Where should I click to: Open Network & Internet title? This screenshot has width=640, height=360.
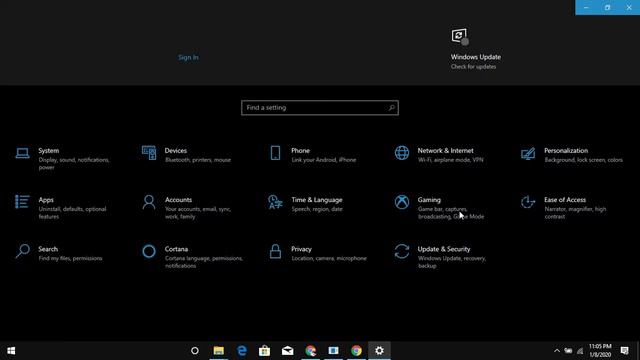[x=445, y=151]
